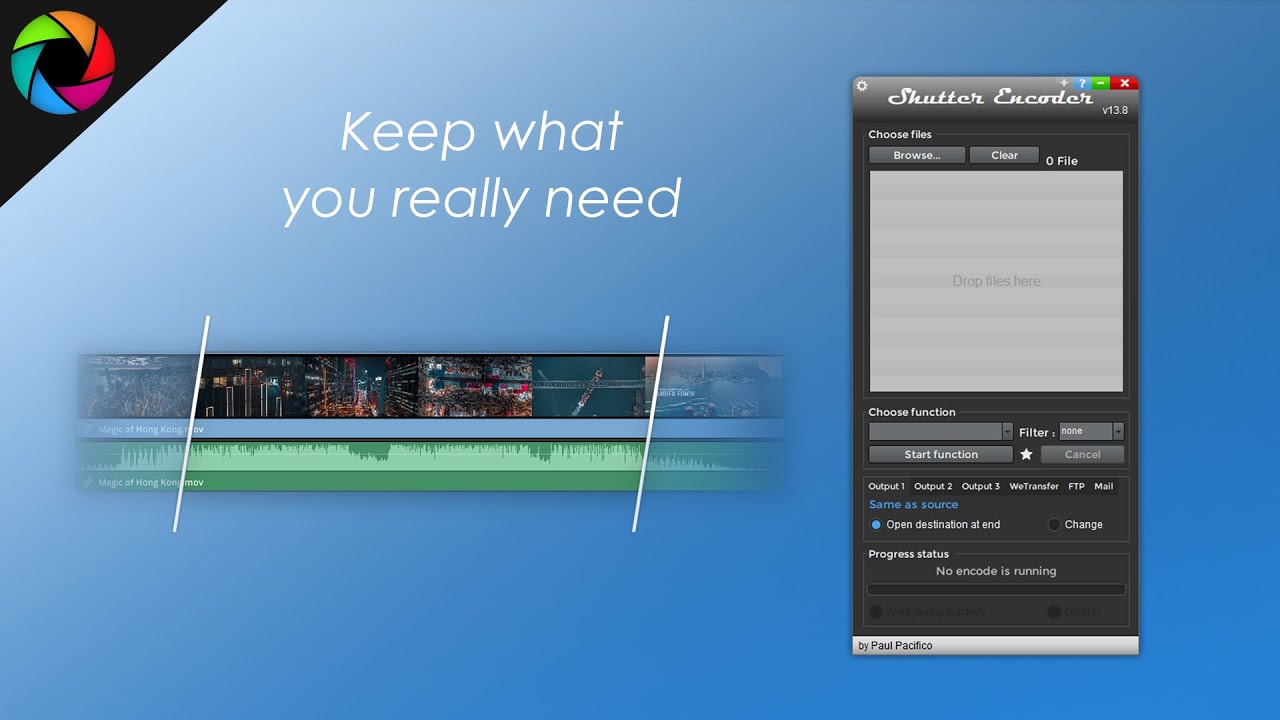Click the Clear button
This screenshot has width=1280, height=720.
click(1004, 155)
